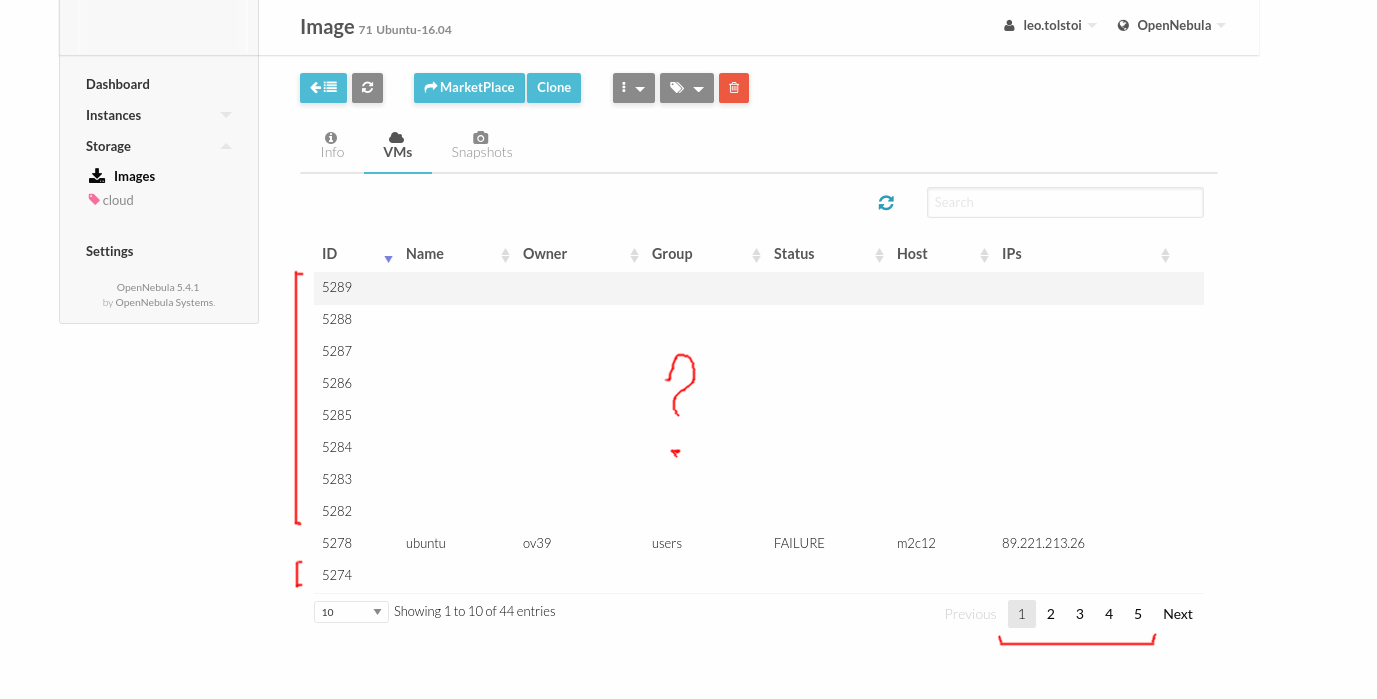The height and width of the screenshot is (699, 1377).
Task: Open the Dashboard from the sidebar
Action: tap(118, 84)
